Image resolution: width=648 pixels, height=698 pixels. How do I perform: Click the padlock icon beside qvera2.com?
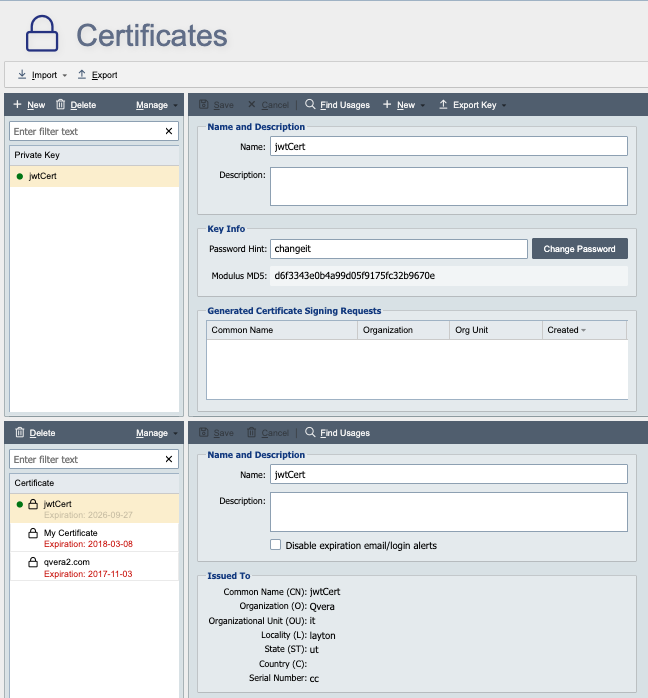pos(33,562)
